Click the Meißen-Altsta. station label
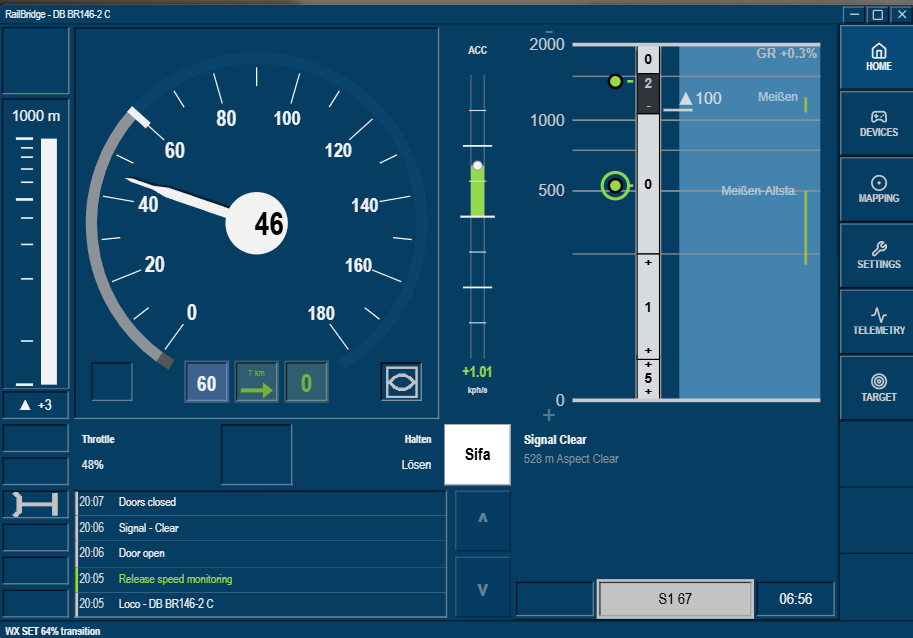Image resolution: width=913 pixels, height=638 pixels. 759,191
